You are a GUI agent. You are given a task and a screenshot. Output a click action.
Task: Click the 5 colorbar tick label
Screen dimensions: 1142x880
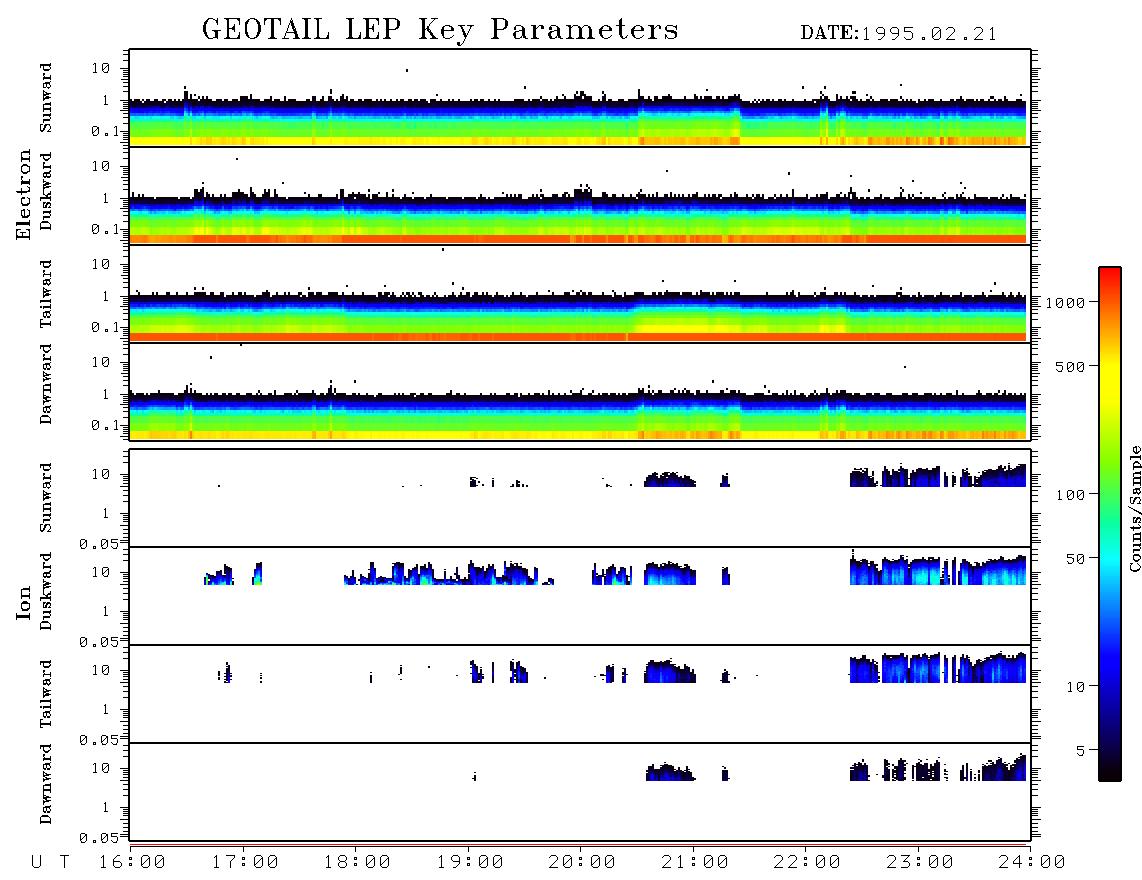coord(1080,750)
